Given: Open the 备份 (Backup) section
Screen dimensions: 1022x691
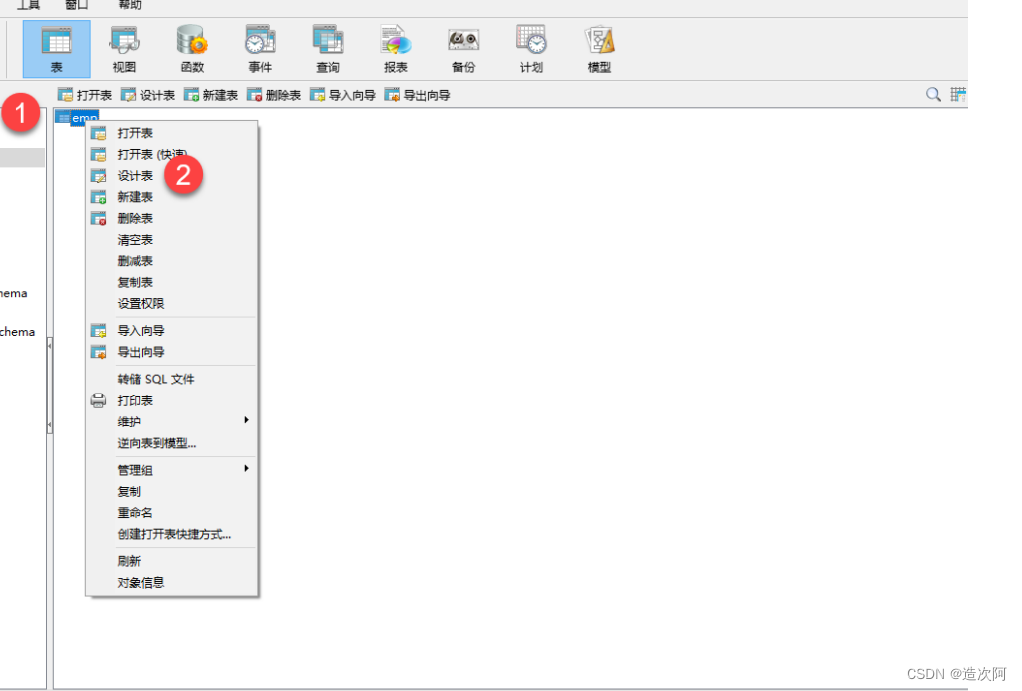Looking at the screenshot, I should (x=463, y=49).
